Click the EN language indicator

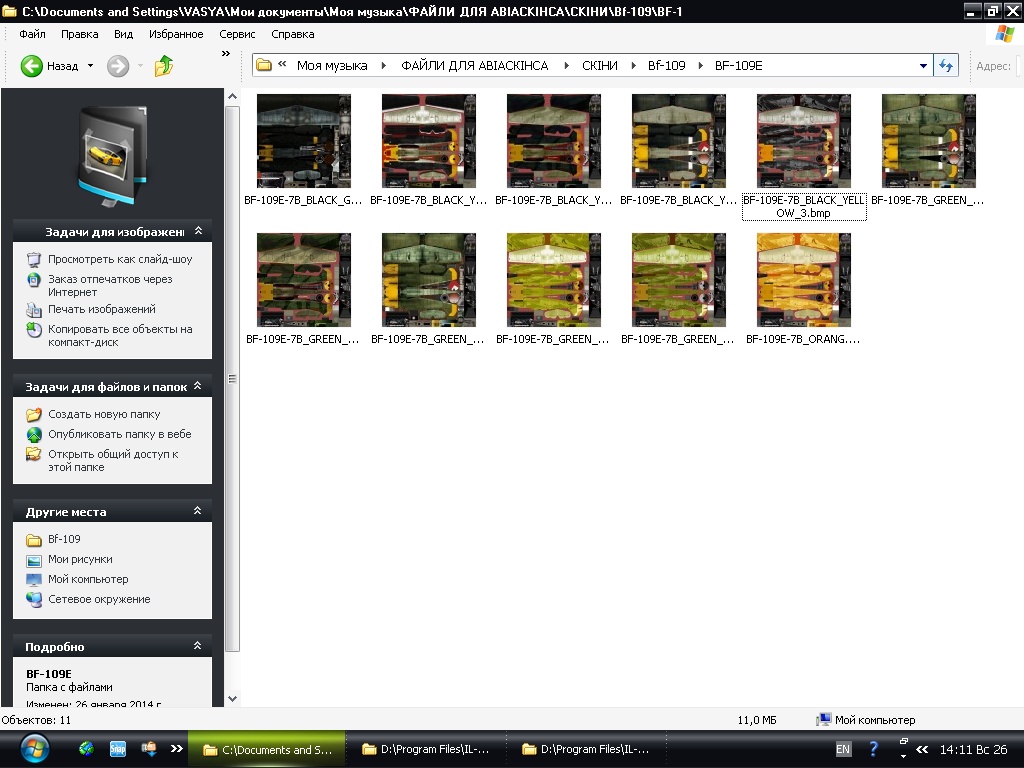pyautogui.click(x=843, y=749)
